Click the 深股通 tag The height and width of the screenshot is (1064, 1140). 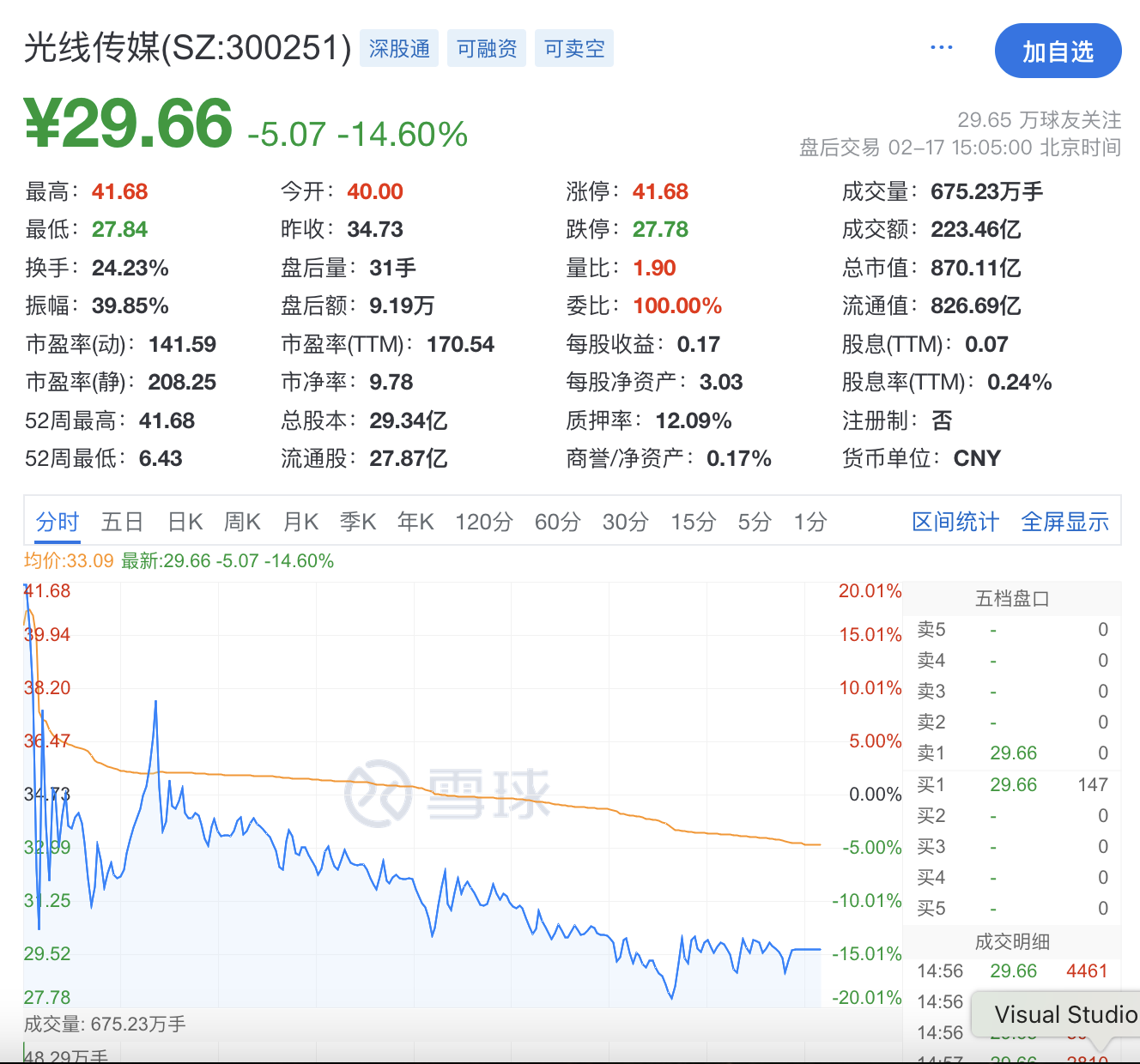399,48
